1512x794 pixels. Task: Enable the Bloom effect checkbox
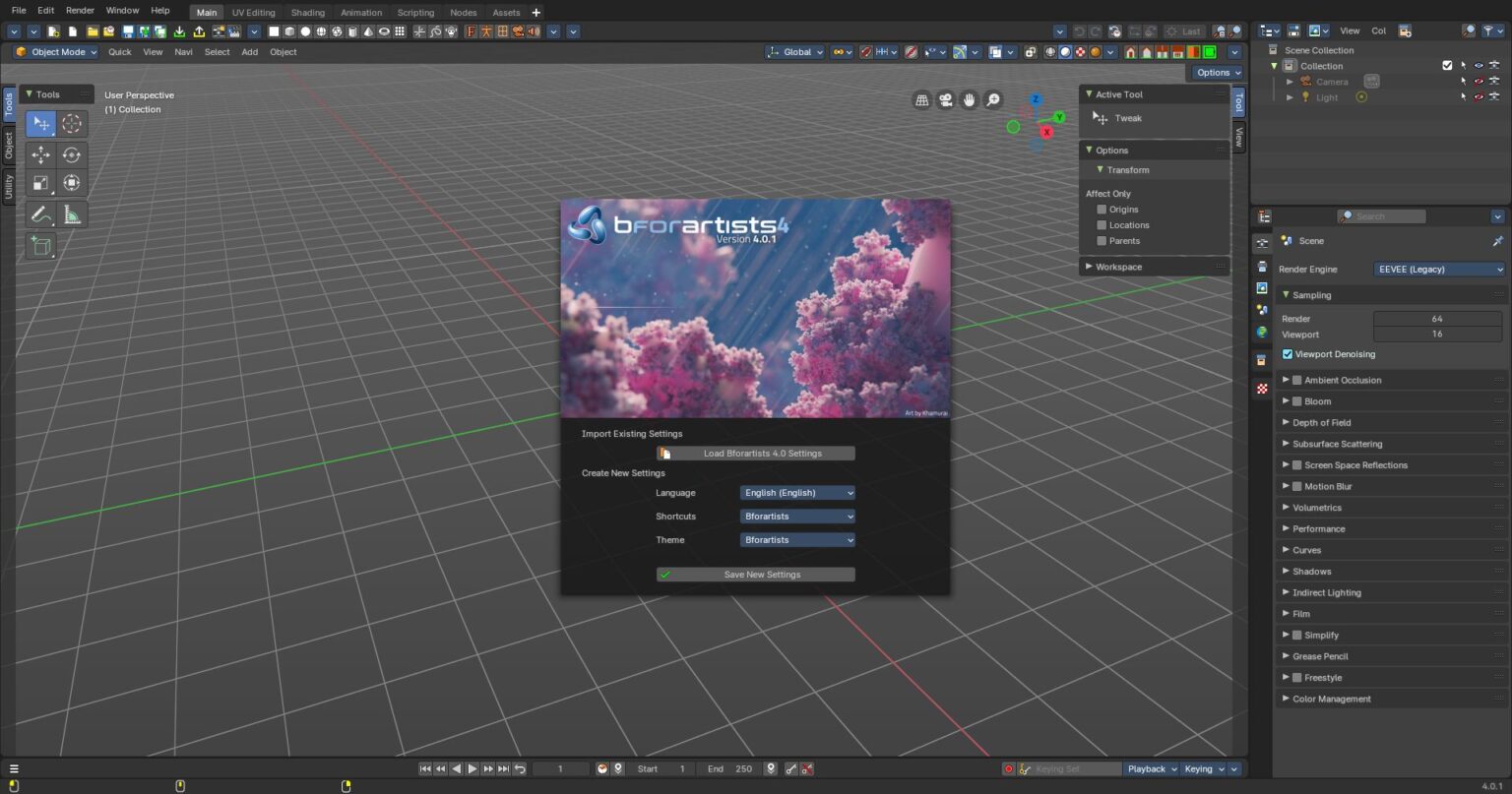1296,400
